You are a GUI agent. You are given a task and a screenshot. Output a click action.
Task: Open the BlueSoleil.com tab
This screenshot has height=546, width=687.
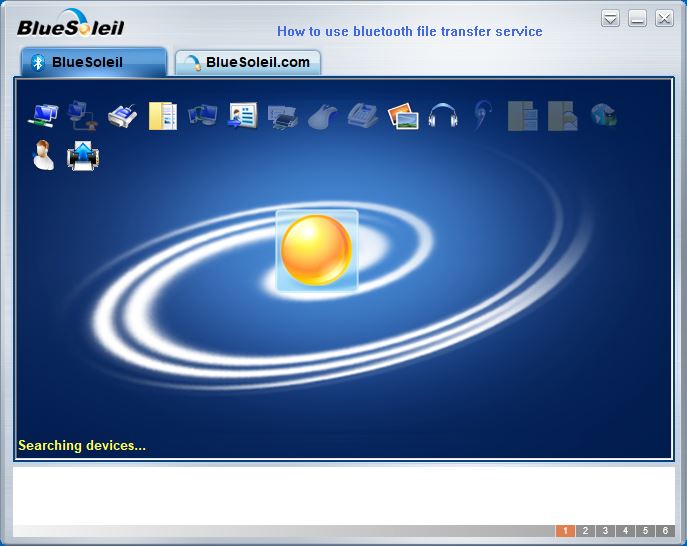click(x=248, y=62)
